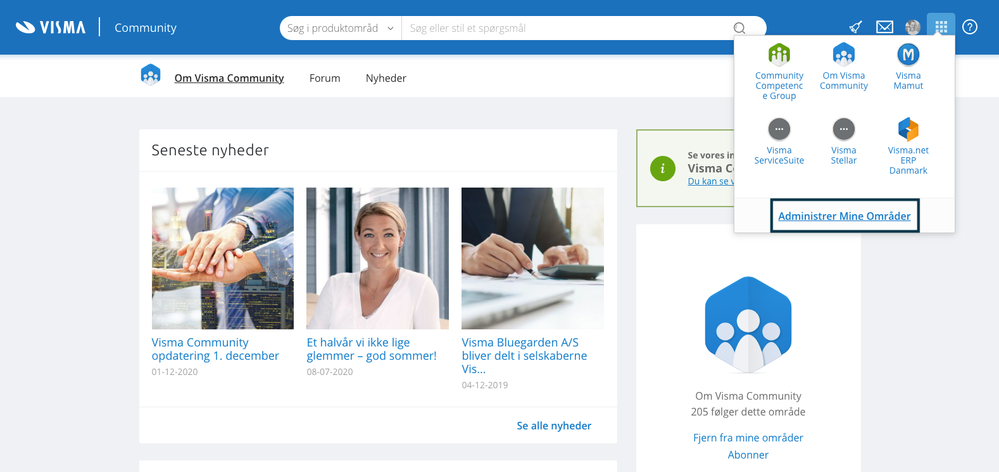Click the Visma logo

click(x=50, y=27)
